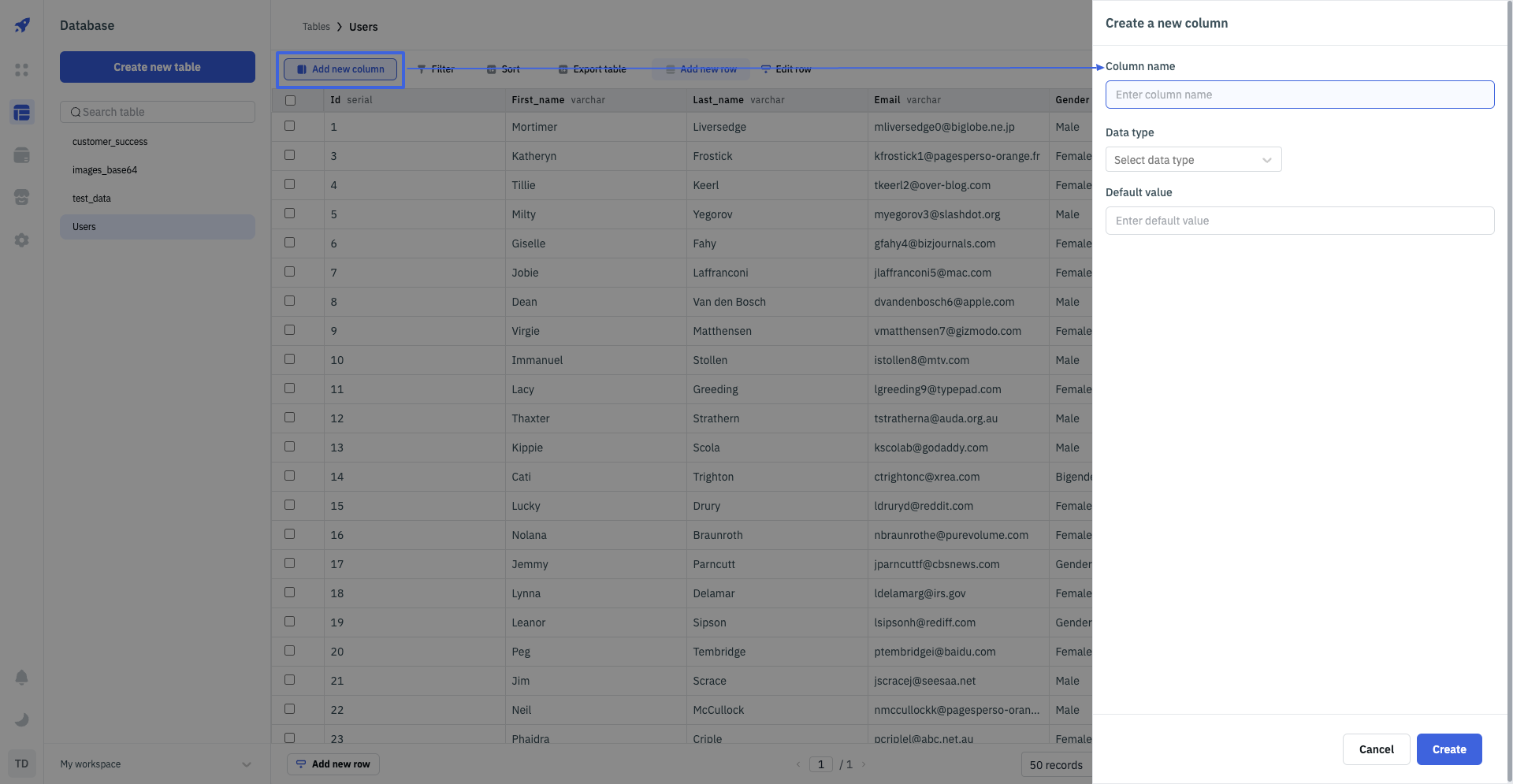This screenshot has width=1513, height=784.
Task: Open the database tables sidebar icon
Action: click(22, 113)
